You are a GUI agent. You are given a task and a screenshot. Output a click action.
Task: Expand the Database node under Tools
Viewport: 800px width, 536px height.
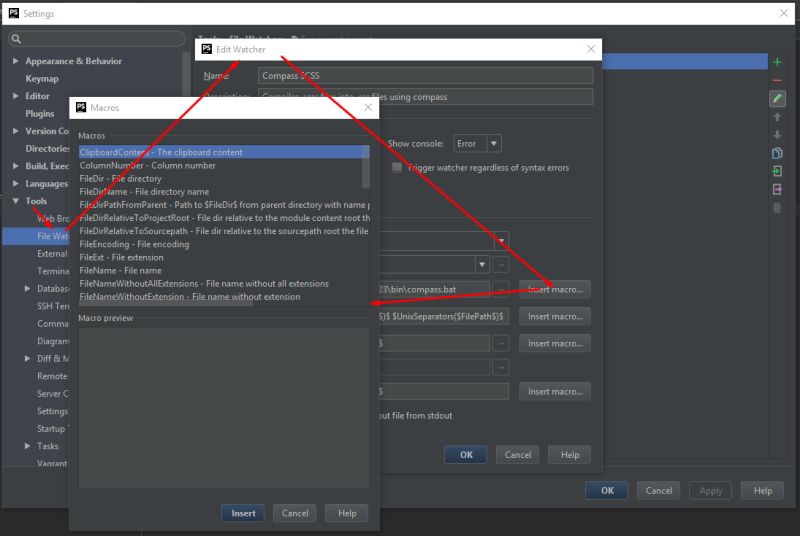pos(28,289)
